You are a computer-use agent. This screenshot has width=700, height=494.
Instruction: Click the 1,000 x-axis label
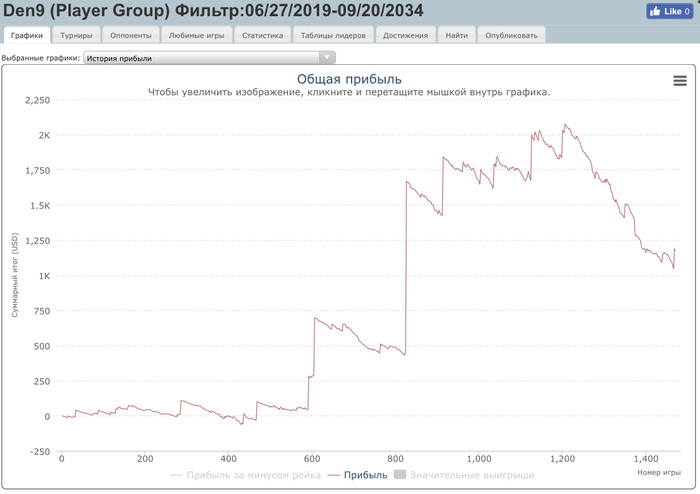479,459
